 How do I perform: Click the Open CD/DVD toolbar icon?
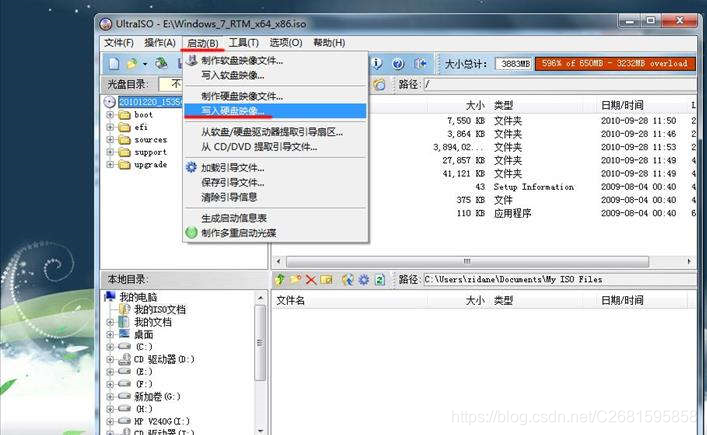click(161, 64)
